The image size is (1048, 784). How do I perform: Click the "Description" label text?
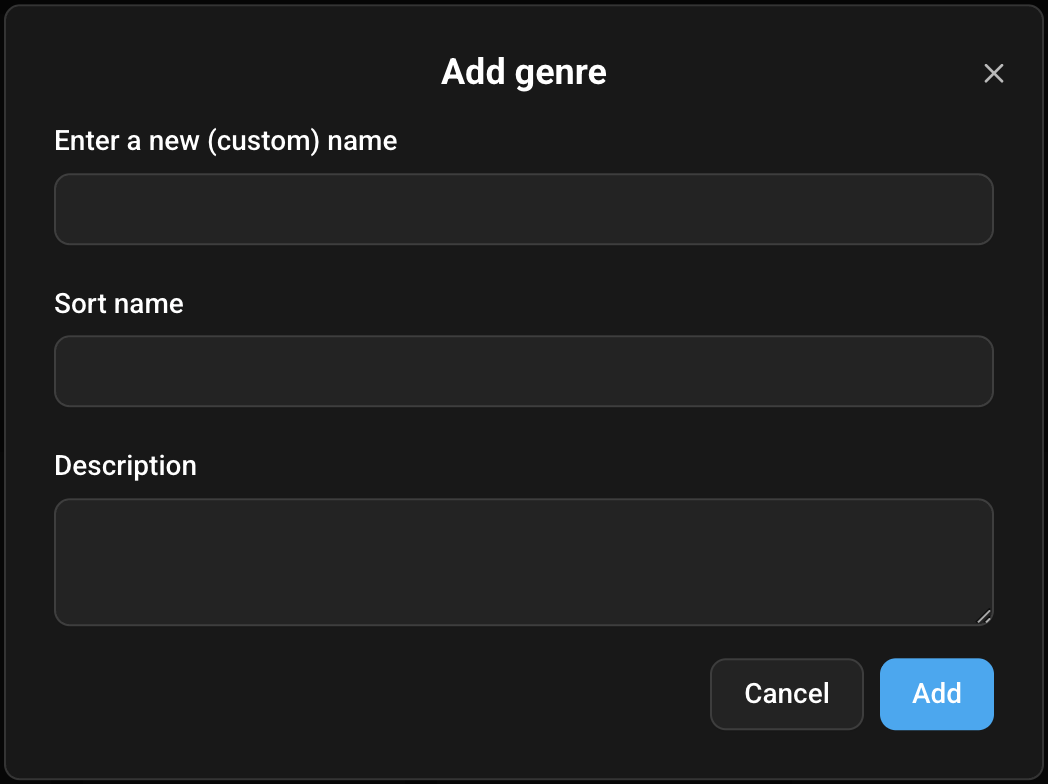tap(125, 466)
